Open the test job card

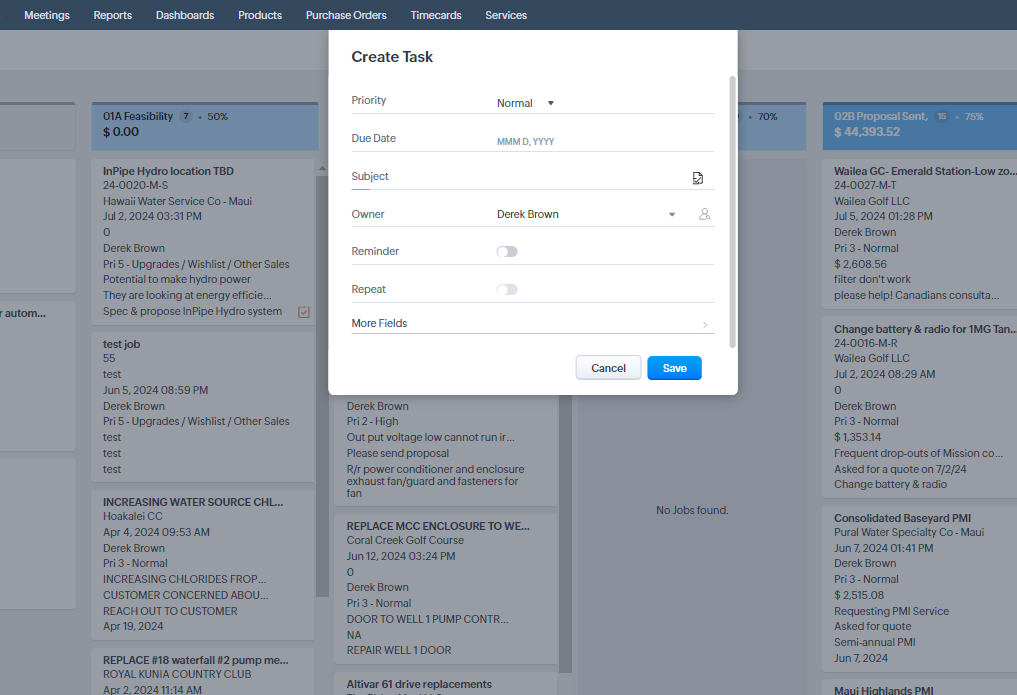(x=121, y=344)
